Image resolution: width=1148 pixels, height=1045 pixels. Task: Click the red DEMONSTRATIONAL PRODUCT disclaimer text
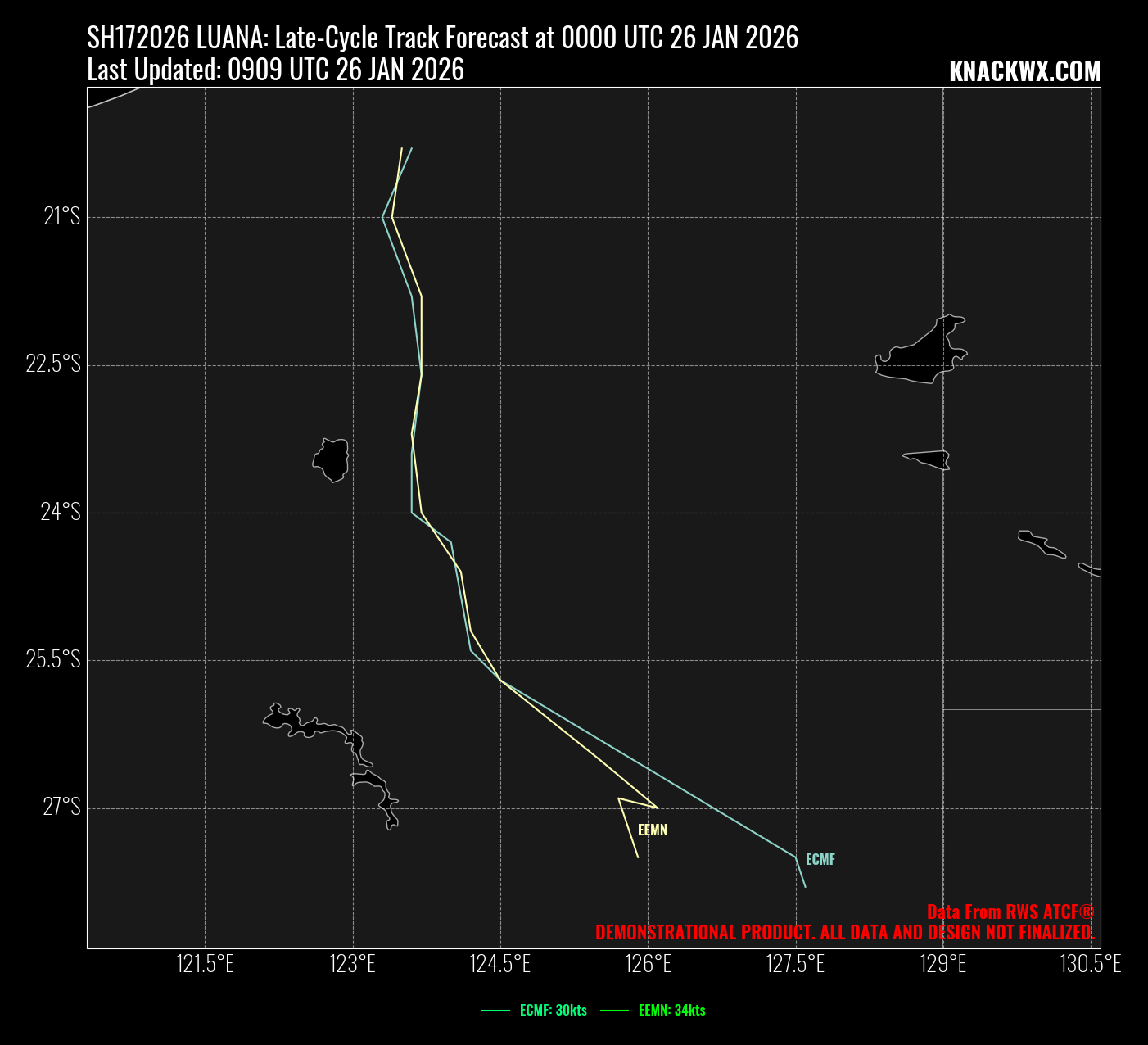844,933
